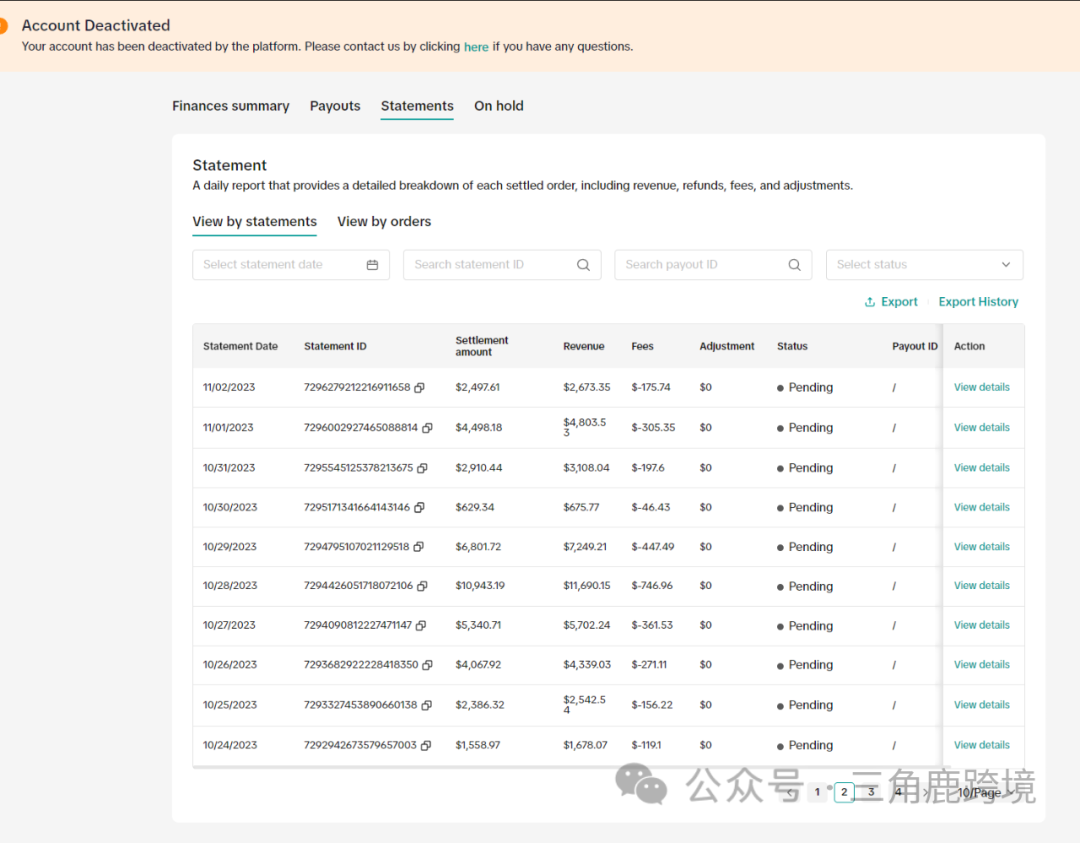Copy statement ID 7293682922228418350
1080x843 pixels.
tap(427, 665)
